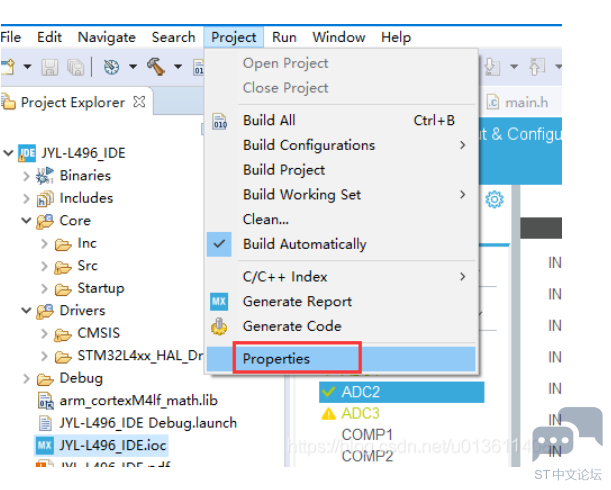This screenshot has height=490, width=611.
Task: Click the Build All icon in menu
Action: 221,121
